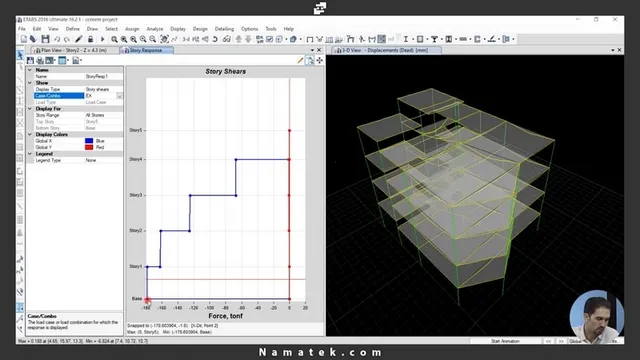Viewport: 640px width, 360px height.
Task: Click the Run Analysis play icon
Action: 102,39
